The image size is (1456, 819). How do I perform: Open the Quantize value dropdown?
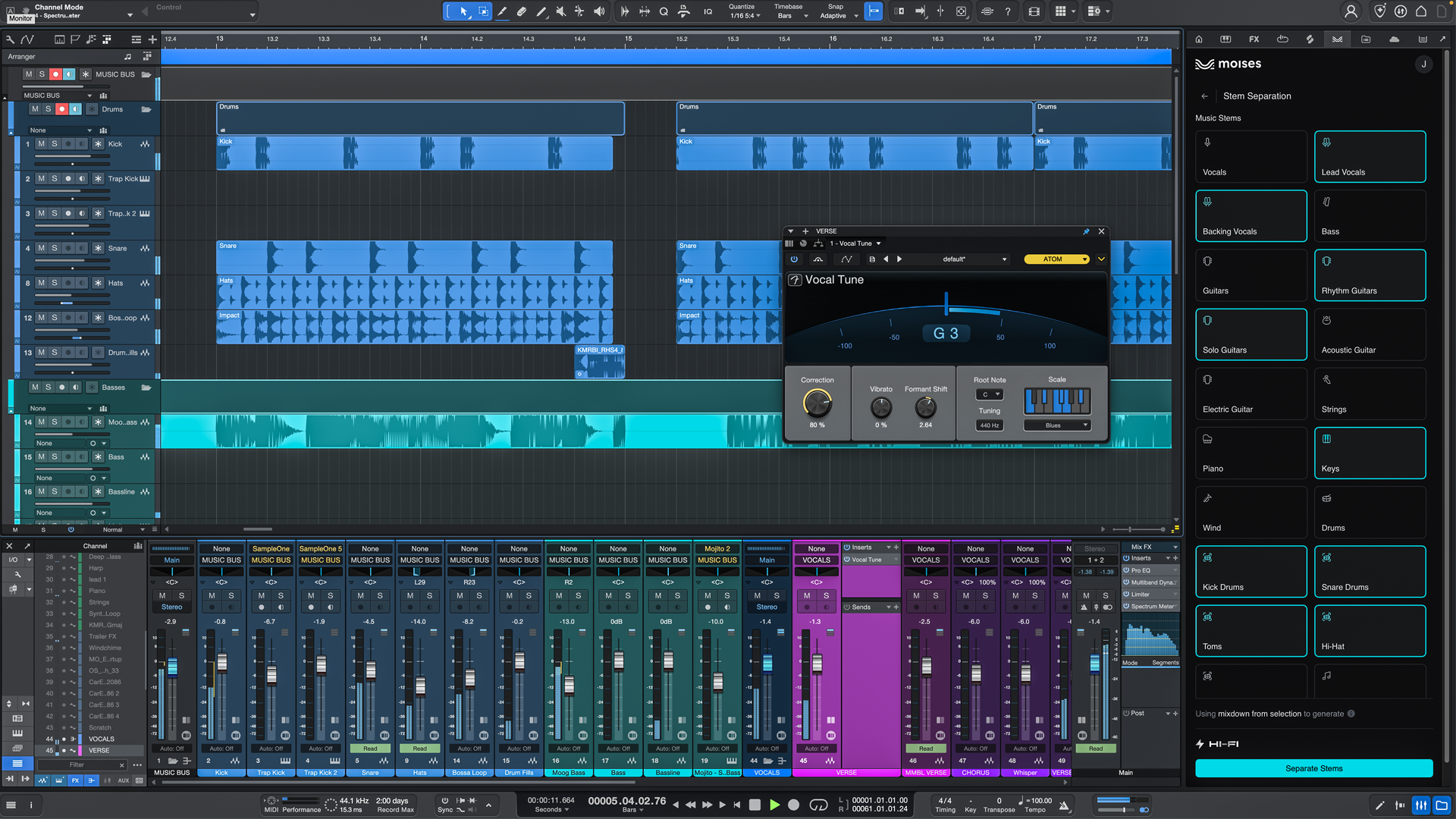[745, 16]
